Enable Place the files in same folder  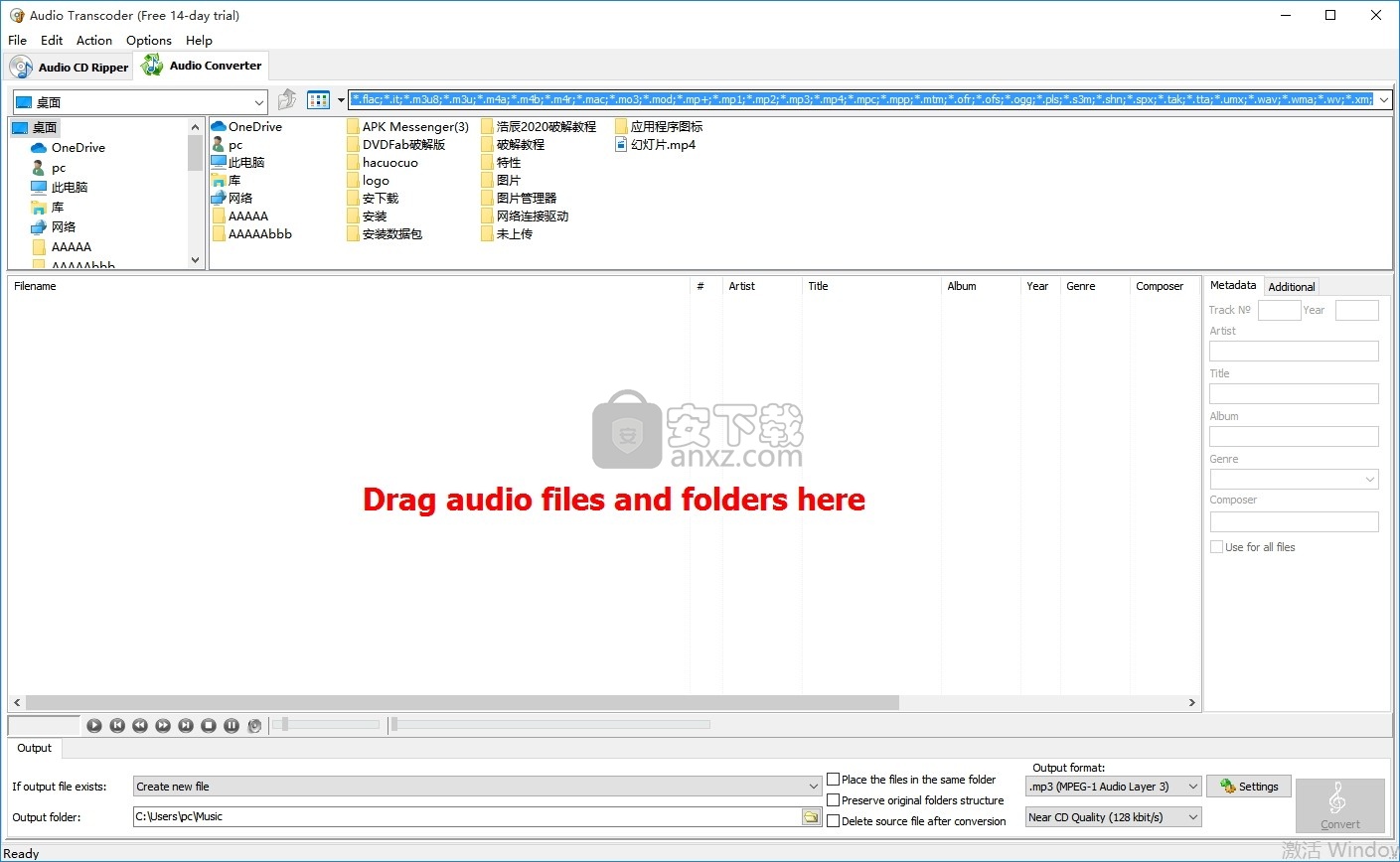pos(834,780)
